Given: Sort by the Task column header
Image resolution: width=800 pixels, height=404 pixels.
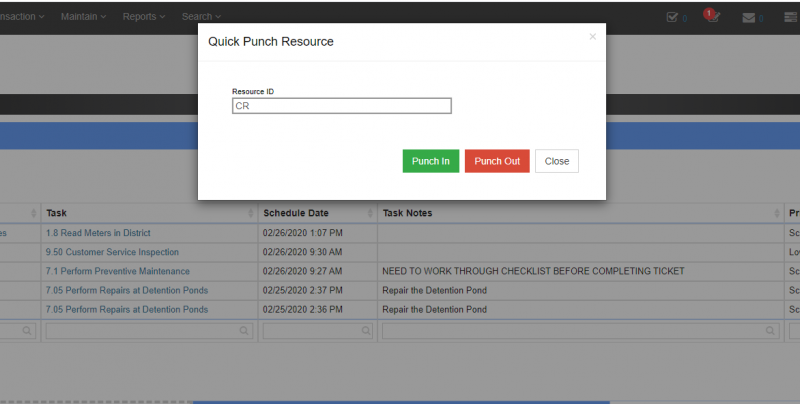Looking at the screenshot, I should tap(148, 213).
